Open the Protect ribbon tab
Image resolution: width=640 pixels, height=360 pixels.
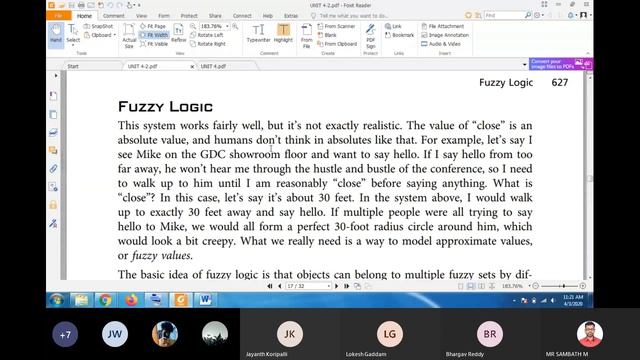189,16
